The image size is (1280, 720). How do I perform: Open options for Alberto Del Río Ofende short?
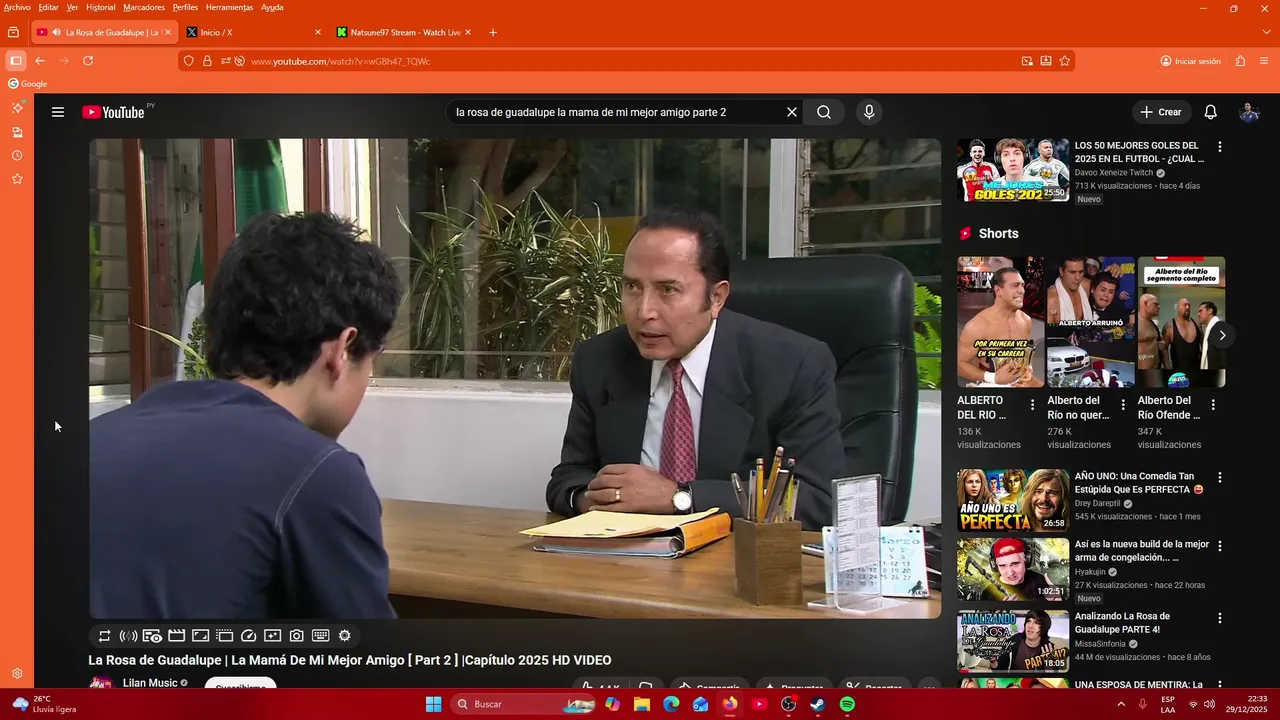point(1213,405)
